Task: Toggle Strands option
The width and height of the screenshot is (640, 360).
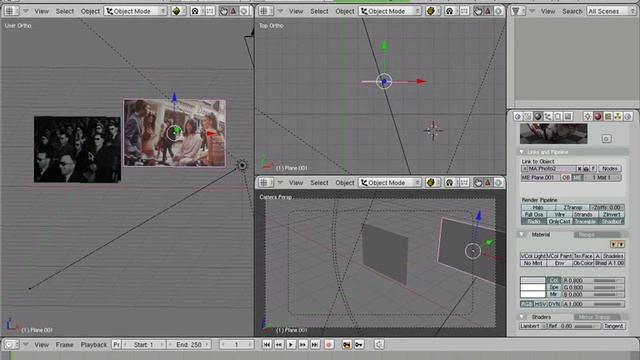Action: click(585, 214)
